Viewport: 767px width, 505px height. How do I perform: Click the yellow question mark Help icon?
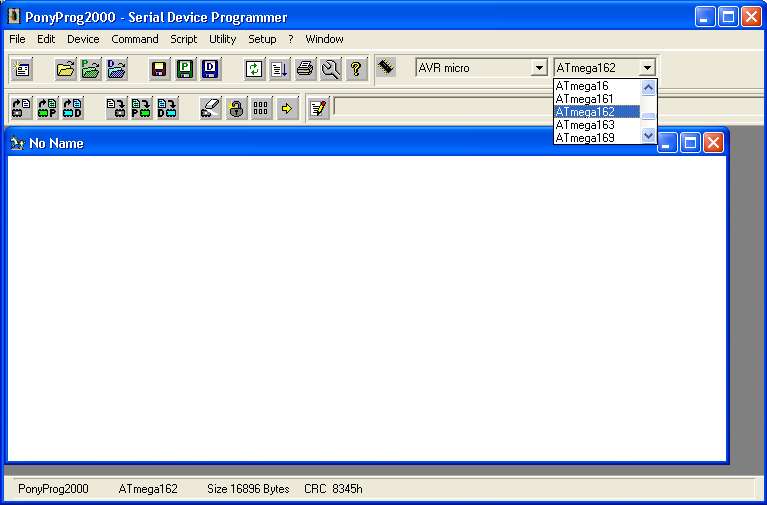click(356, 69)
